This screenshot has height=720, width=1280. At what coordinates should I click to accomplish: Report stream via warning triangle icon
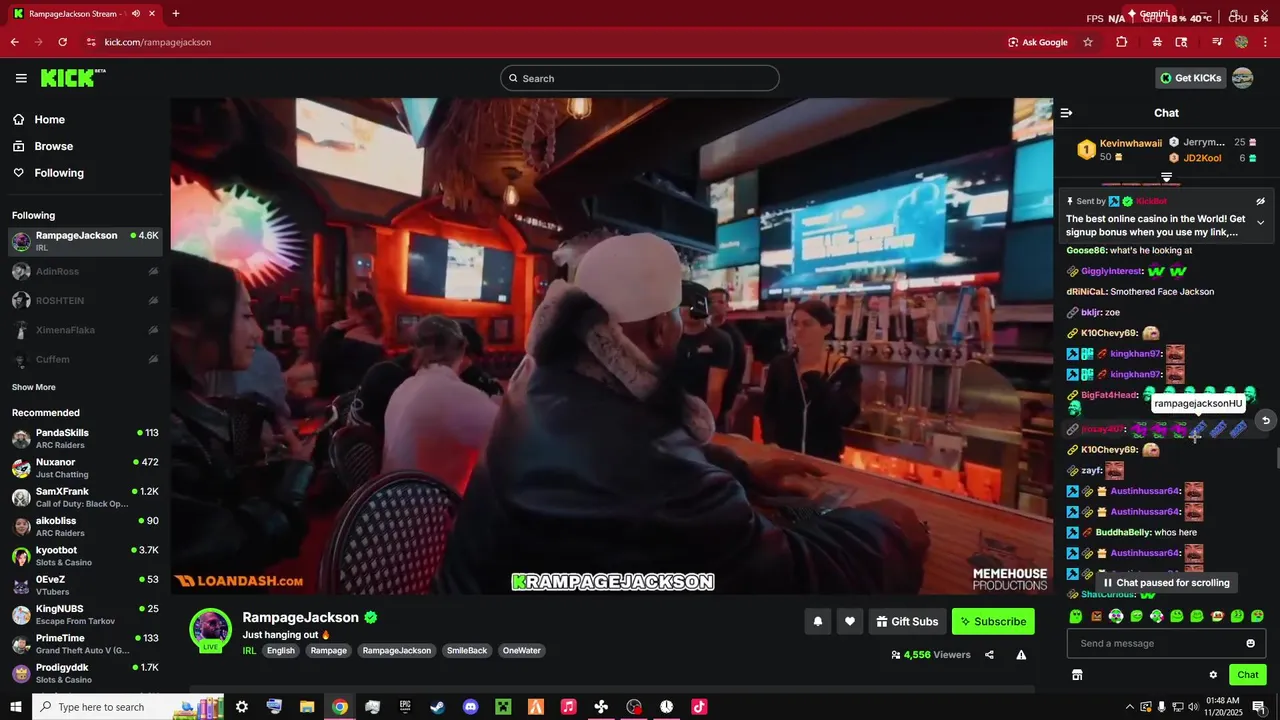(x=1021, y=655)
